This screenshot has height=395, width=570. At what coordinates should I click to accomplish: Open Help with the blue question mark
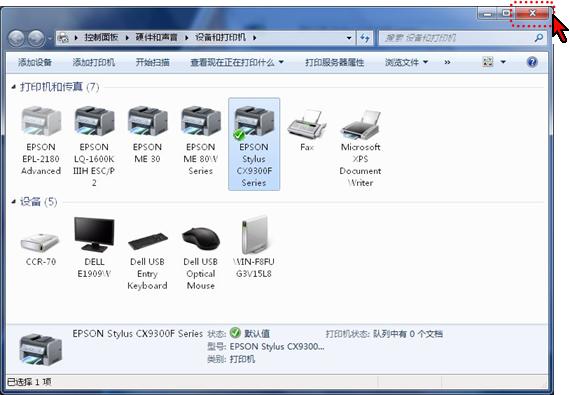532,62
